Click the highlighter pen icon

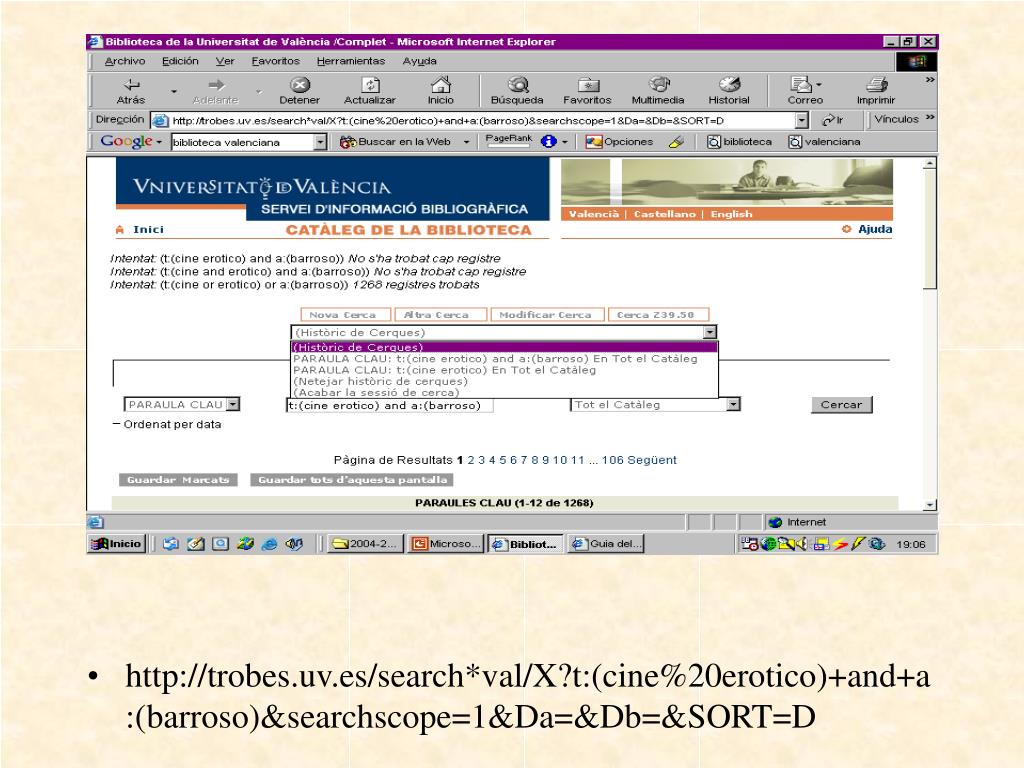(x=677, y=142)
